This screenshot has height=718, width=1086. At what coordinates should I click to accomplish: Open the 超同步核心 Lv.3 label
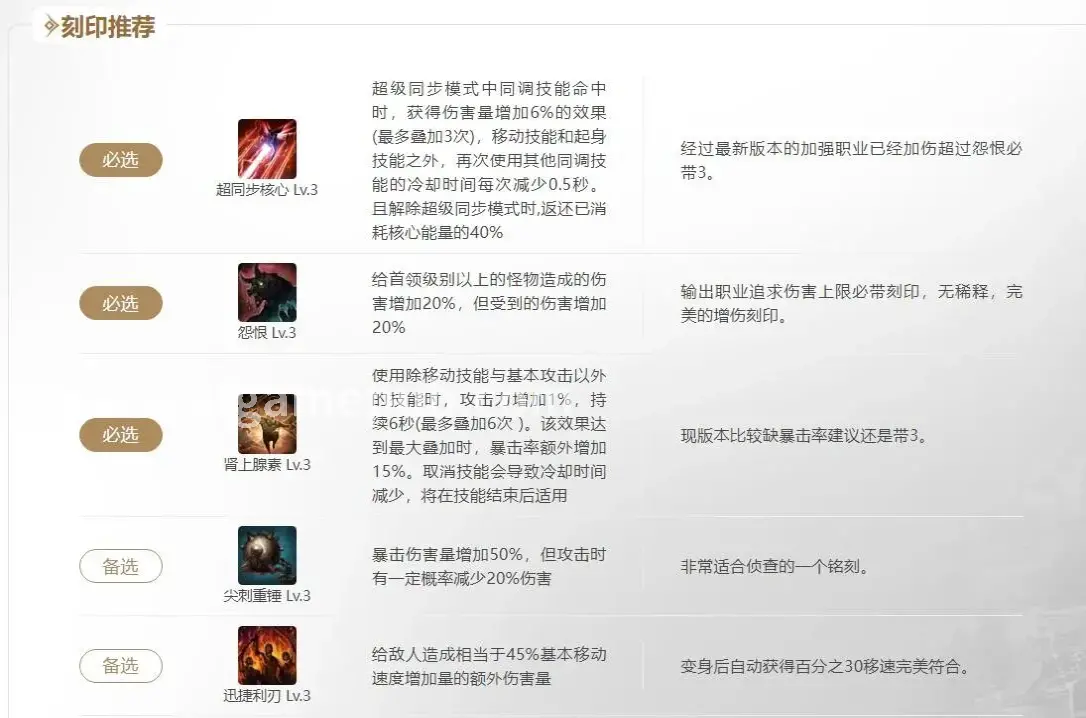point(267,190)
